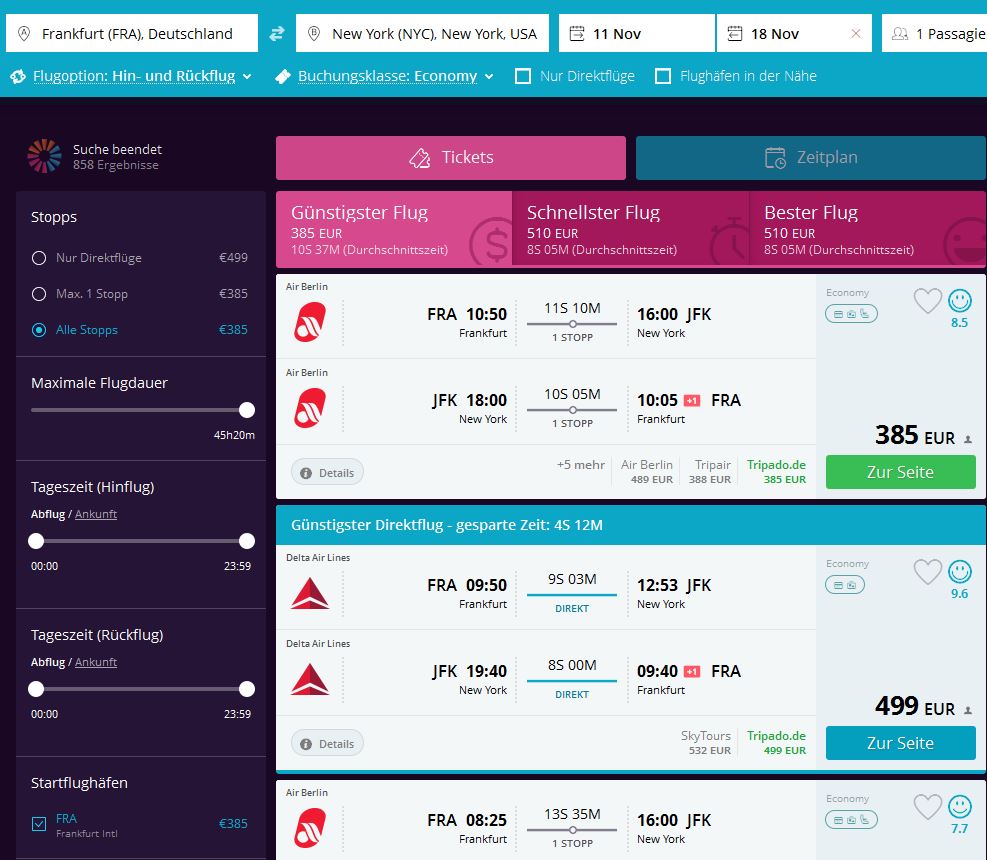987x860 pixels.
Task: Clear the 18 Nov return date
Action: pos(855,33)
